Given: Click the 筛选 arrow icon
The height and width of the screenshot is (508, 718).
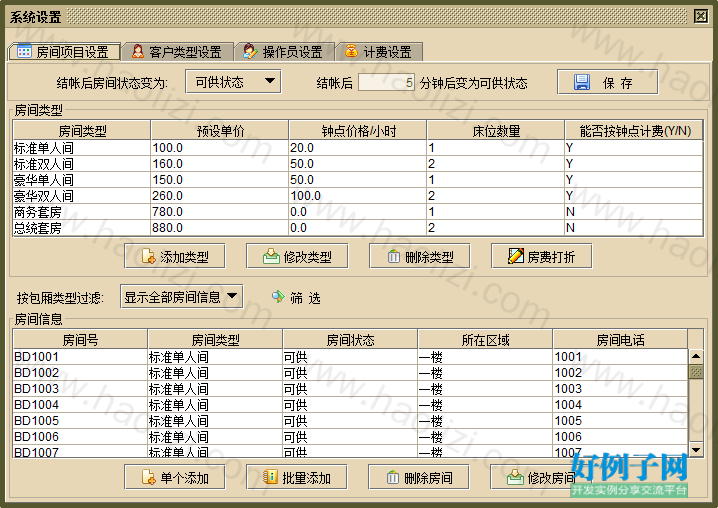Looking at the screenshot, I should click(x=277, y=297).
